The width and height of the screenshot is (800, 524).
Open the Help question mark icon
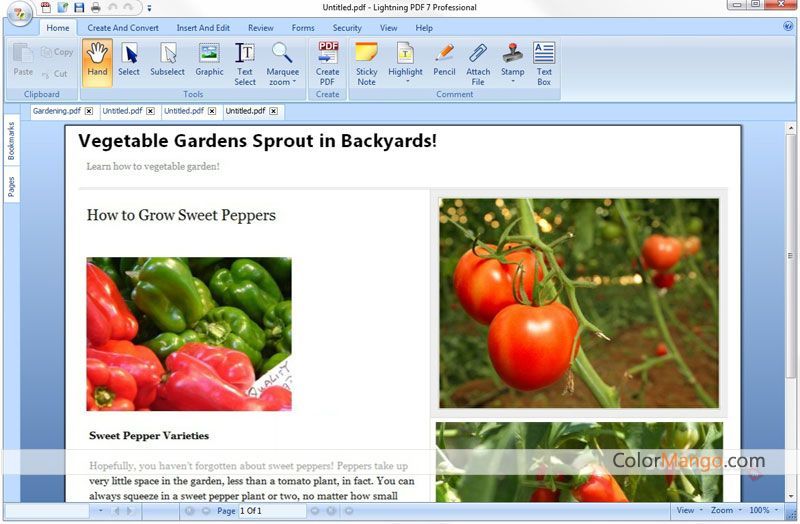tap(788, 26)
